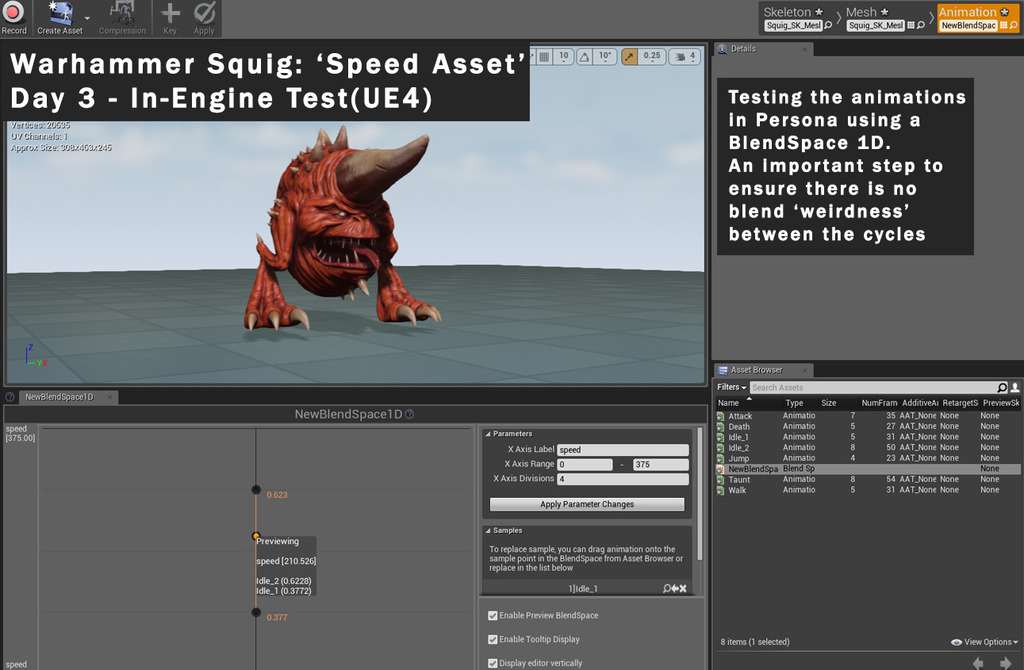Open the Mesh asset picker grid icon
Viewport: 1024px width, 670px height.
point(910,25)
